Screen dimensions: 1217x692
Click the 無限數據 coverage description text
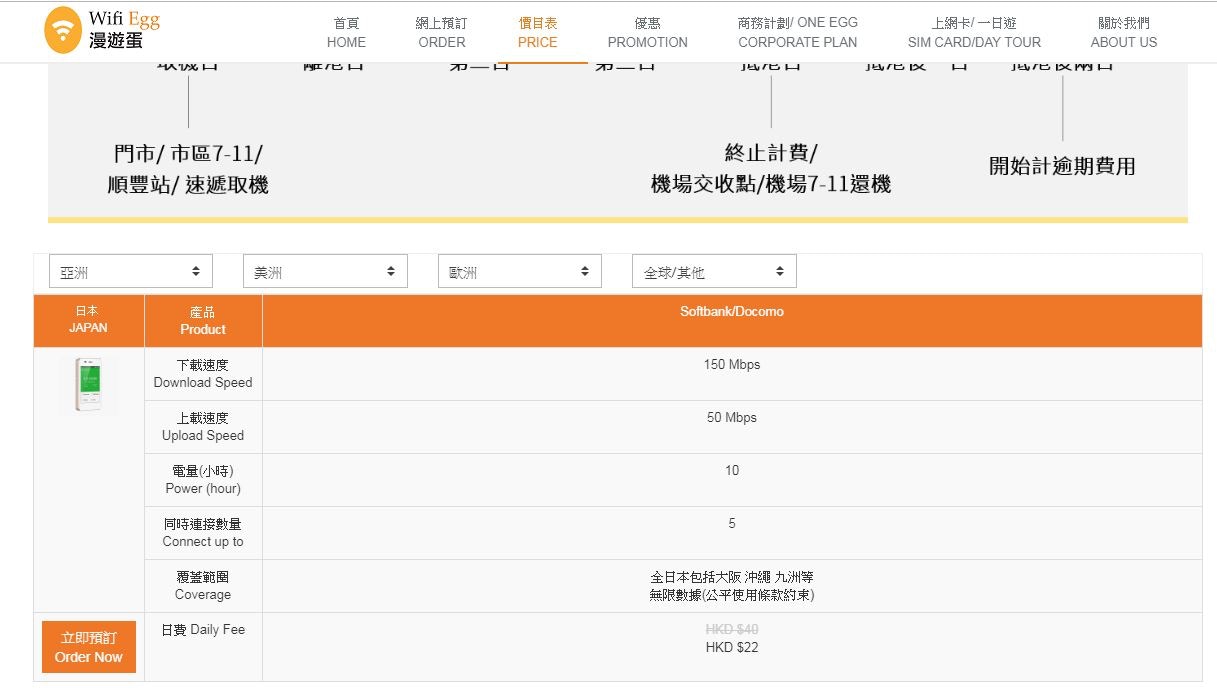tap(732, 595)
